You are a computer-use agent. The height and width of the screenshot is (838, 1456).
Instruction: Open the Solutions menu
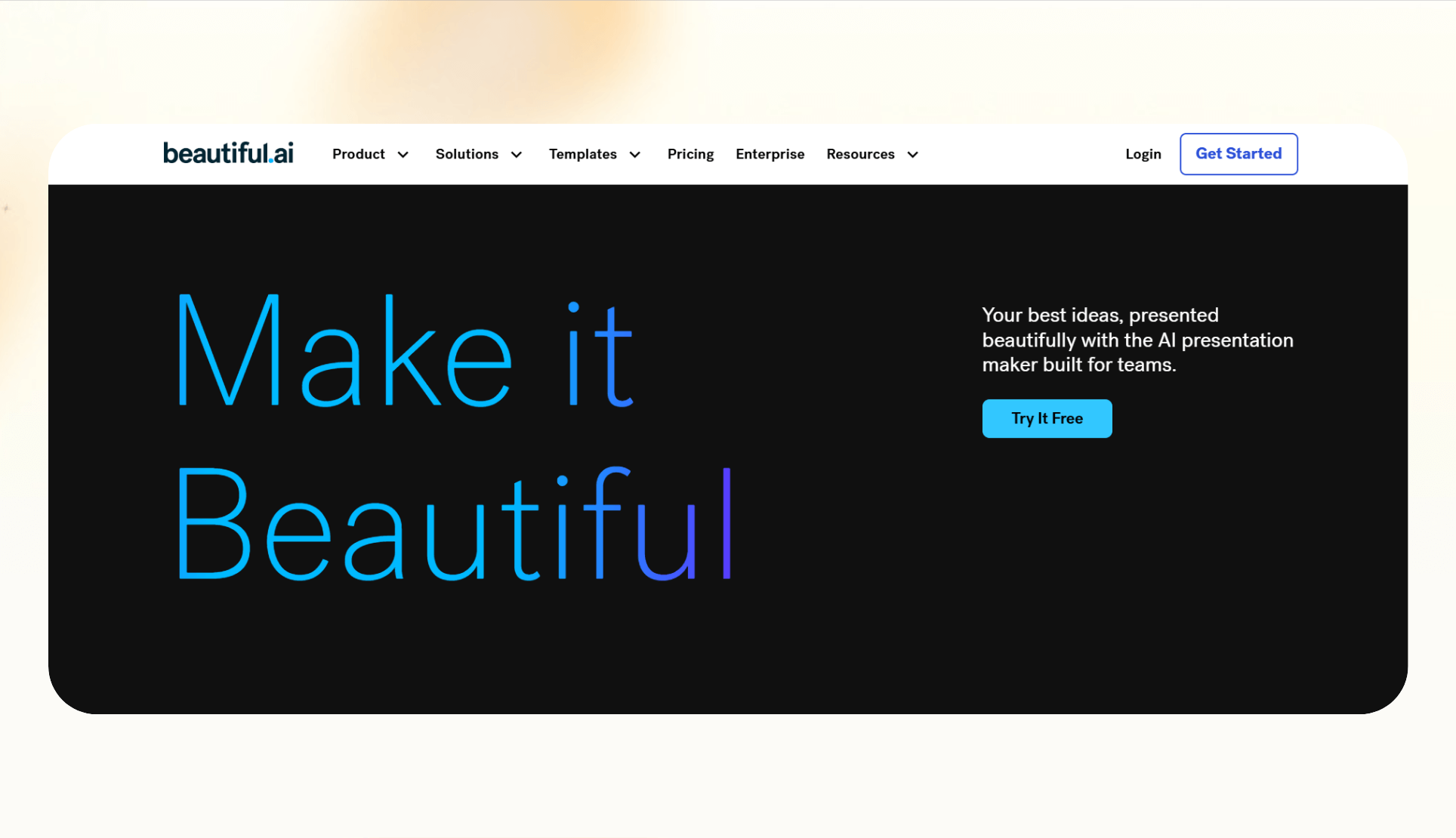tap(467, 154)
